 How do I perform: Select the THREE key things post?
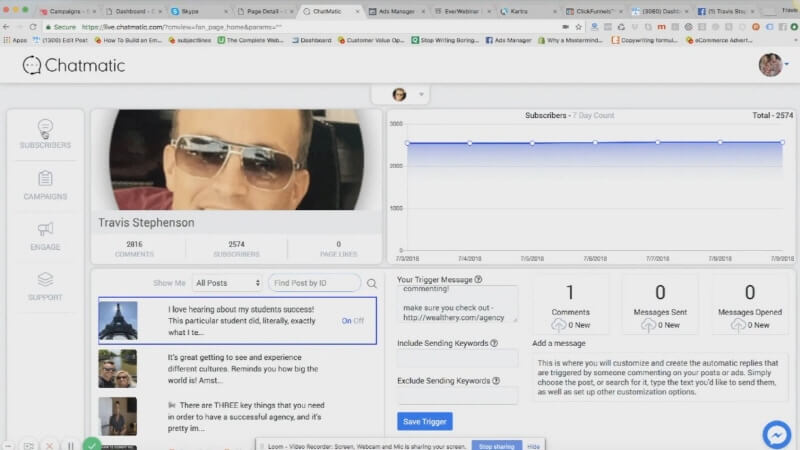pyautogui.click(x=237, y=416)
